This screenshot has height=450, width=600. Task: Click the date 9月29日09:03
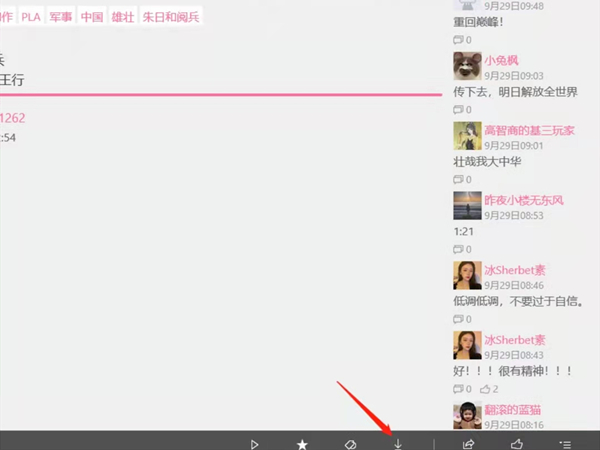tap(514, 76)
